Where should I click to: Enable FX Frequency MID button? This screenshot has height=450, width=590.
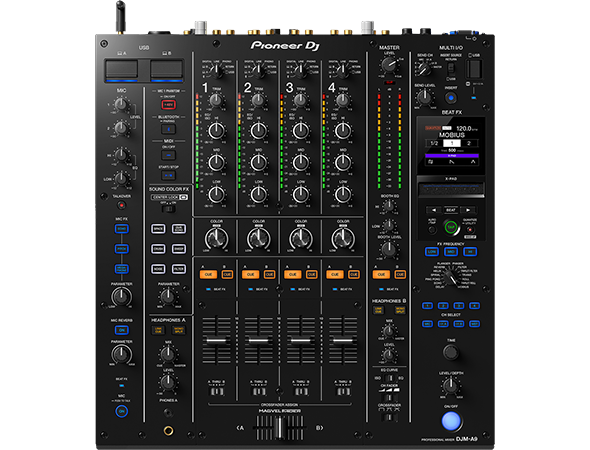pos(451,251)
